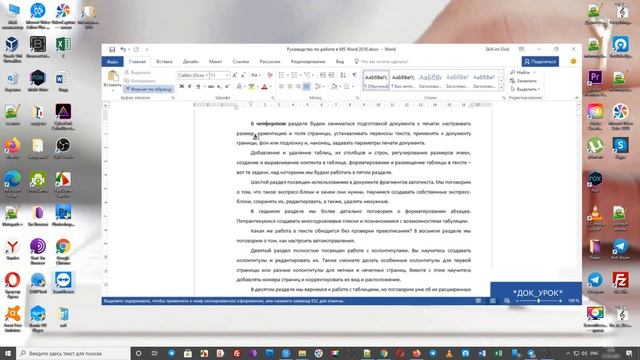
Task: Open the font size dropdown
Action: (227, 75)
